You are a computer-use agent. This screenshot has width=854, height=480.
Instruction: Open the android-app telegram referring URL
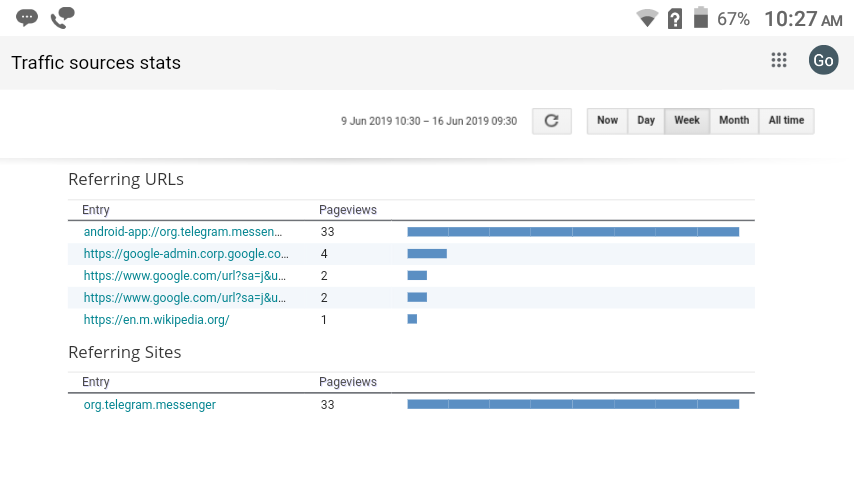point(182,232)
